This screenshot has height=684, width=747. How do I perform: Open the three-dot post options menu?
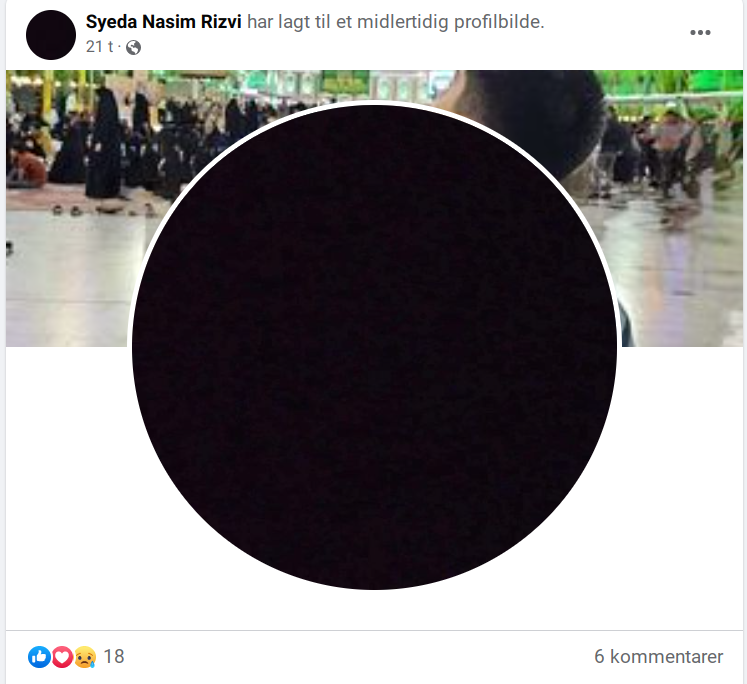[700, 32]
